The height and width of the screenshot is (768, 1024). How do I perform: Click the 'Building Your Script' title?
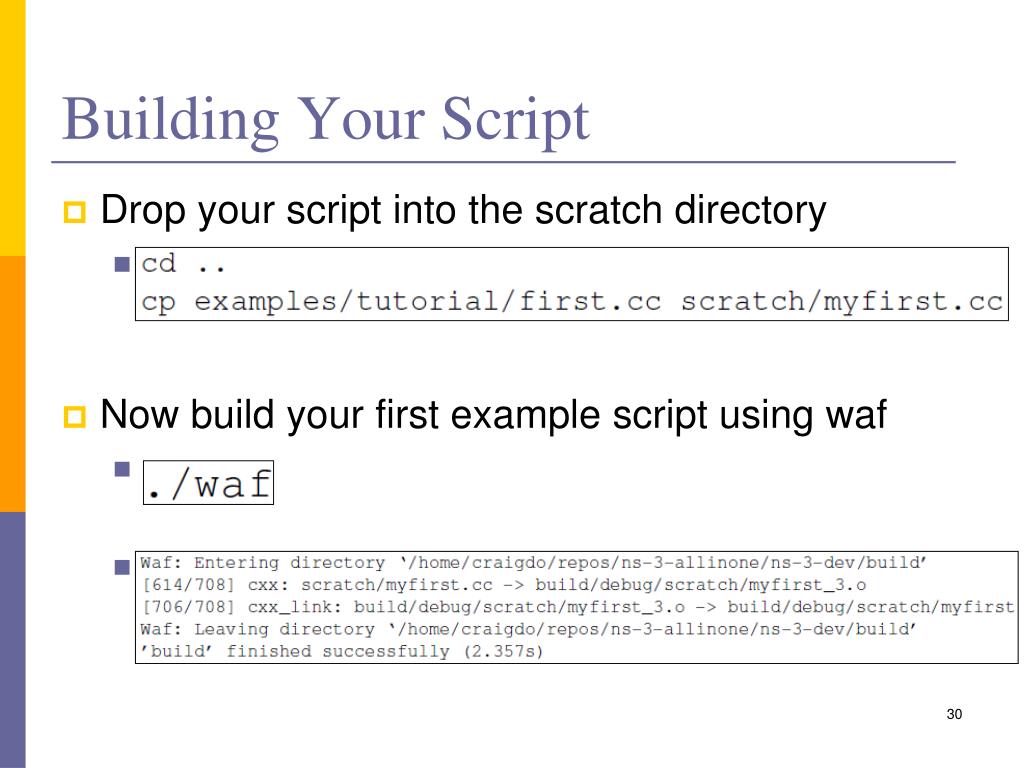click(x=326, y=120)
